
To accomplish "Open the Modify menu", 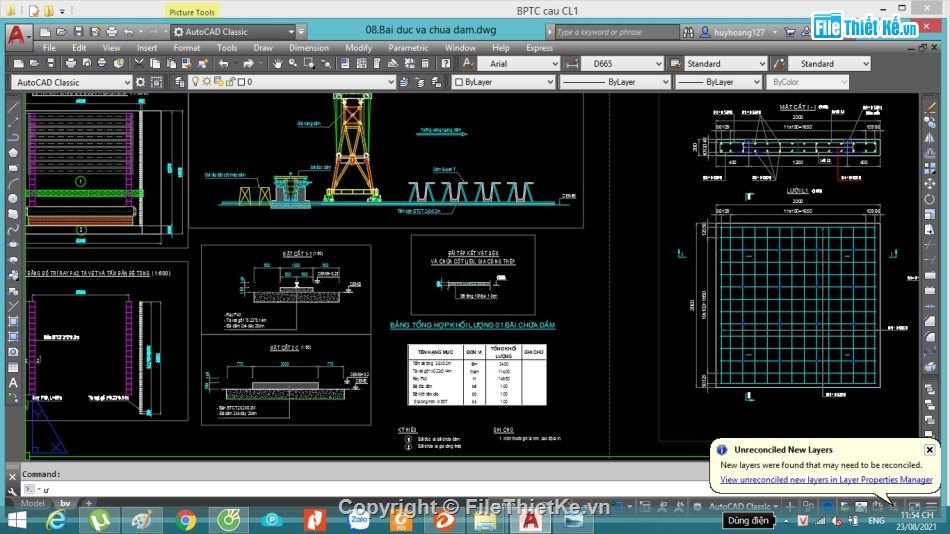I will tap(359, 47).
